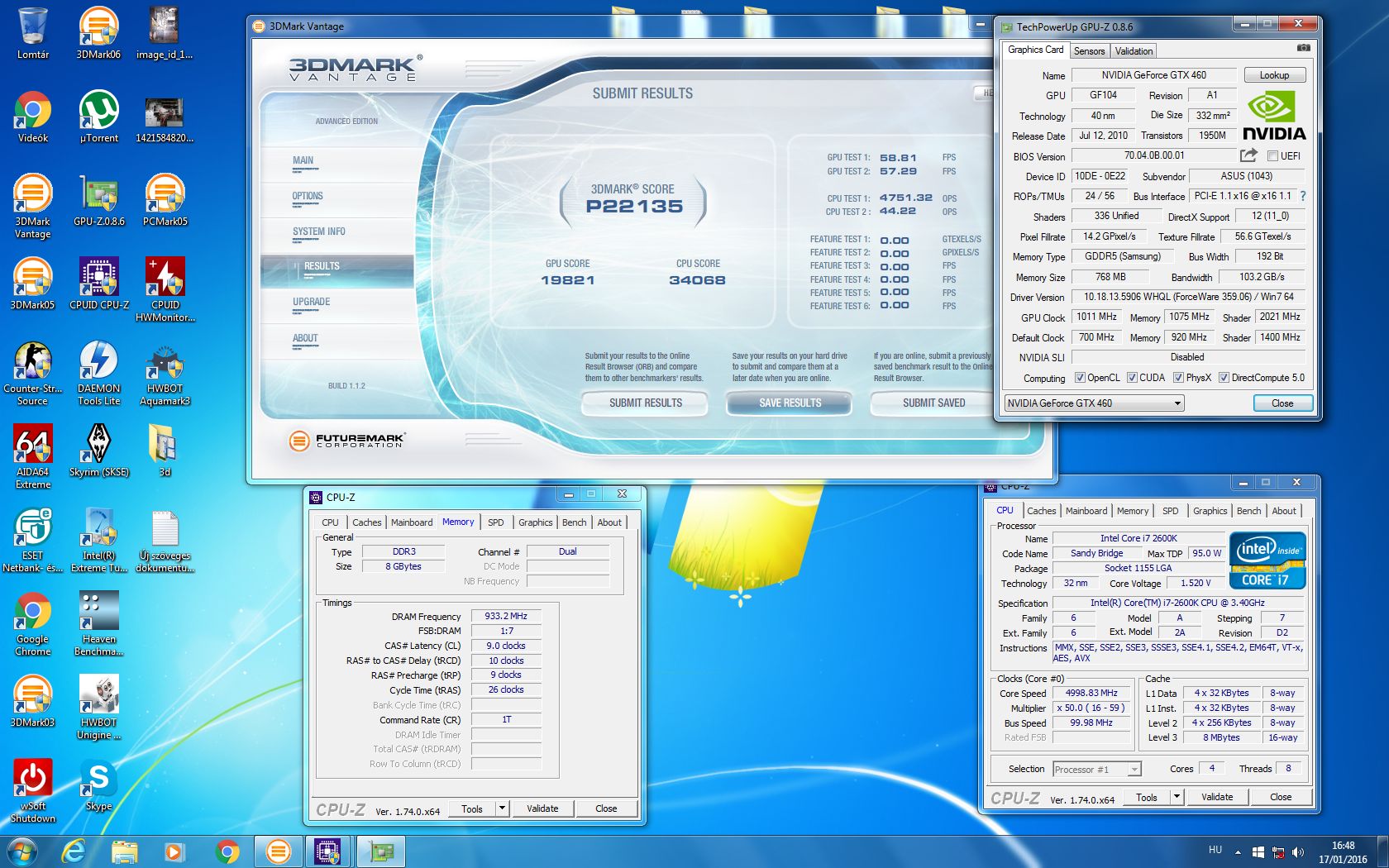The image size is (1389, 868).
Task: Click the Internet Explorer taskbar icon
Action: click(x=74, y=851)
